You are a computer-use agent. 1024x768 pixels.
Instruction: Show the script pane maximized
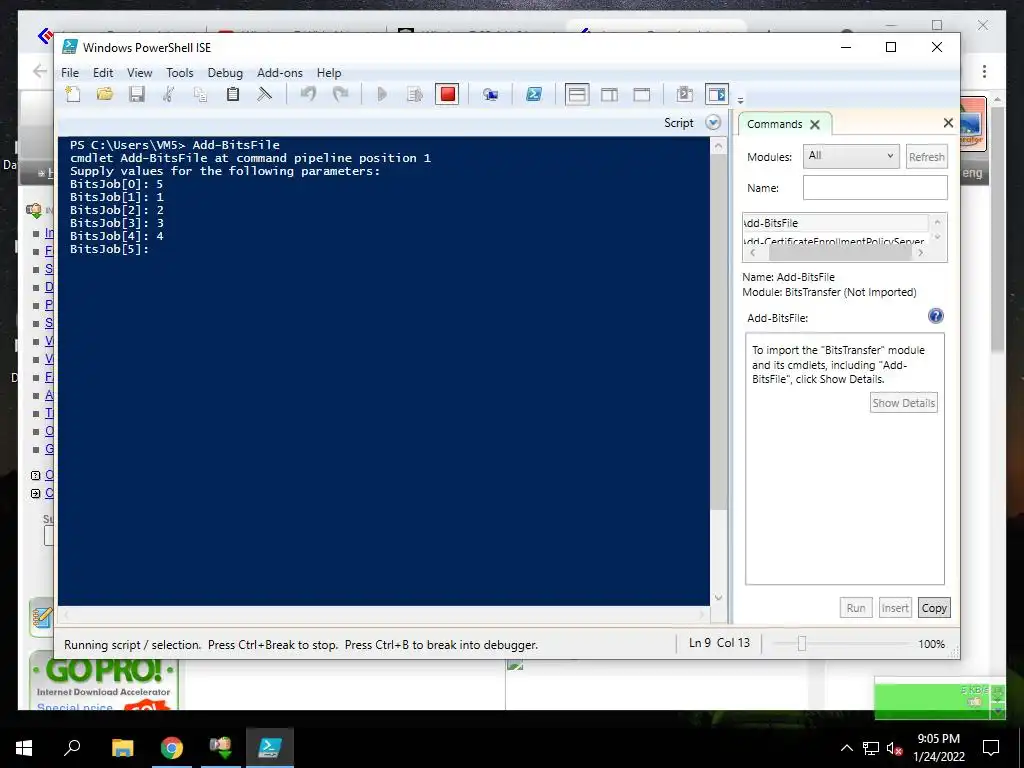coord(642,95)
